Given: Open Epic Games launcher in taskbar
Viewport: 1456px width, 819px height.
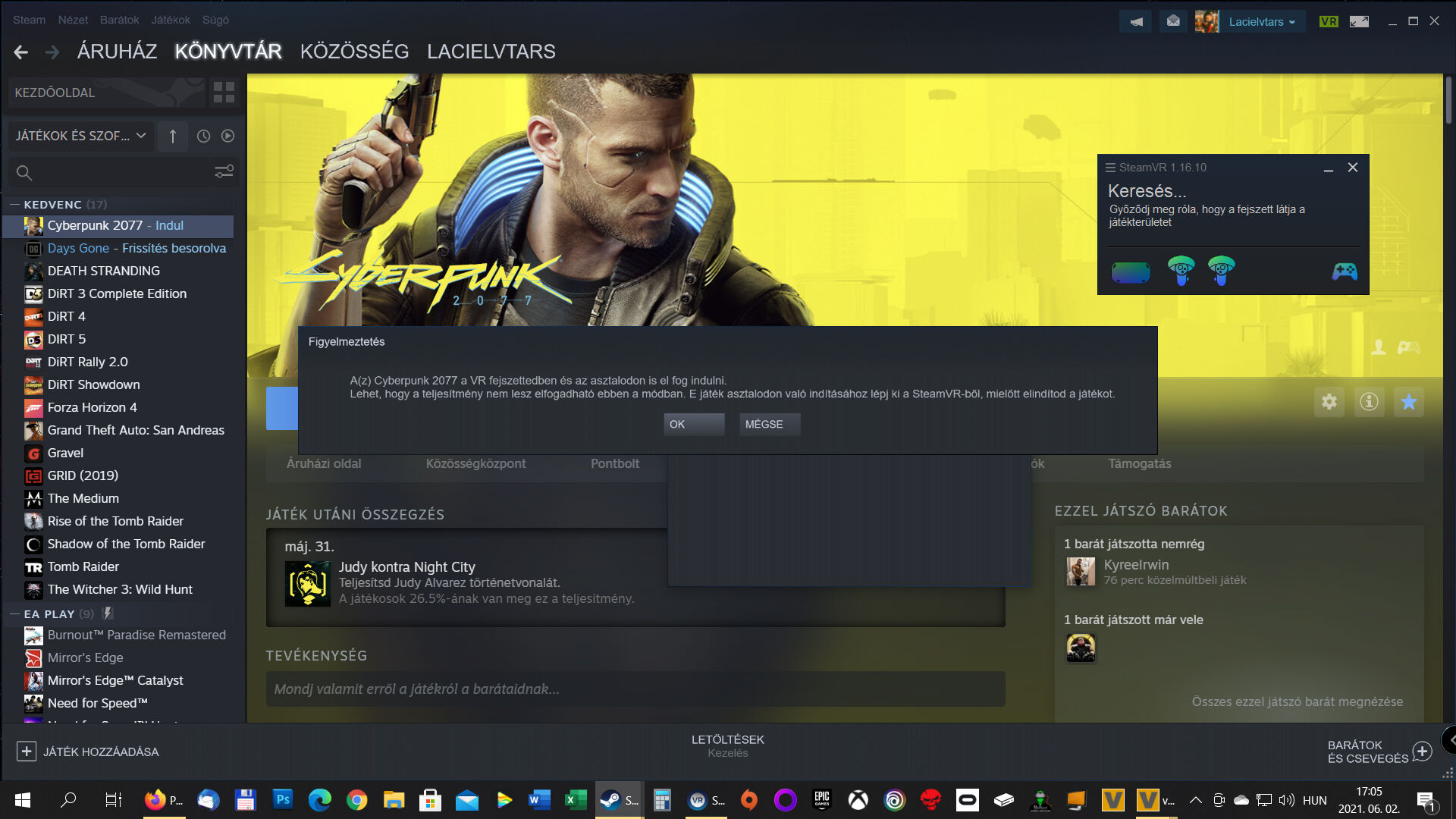Looking at the screenshot, I should 822,800.
